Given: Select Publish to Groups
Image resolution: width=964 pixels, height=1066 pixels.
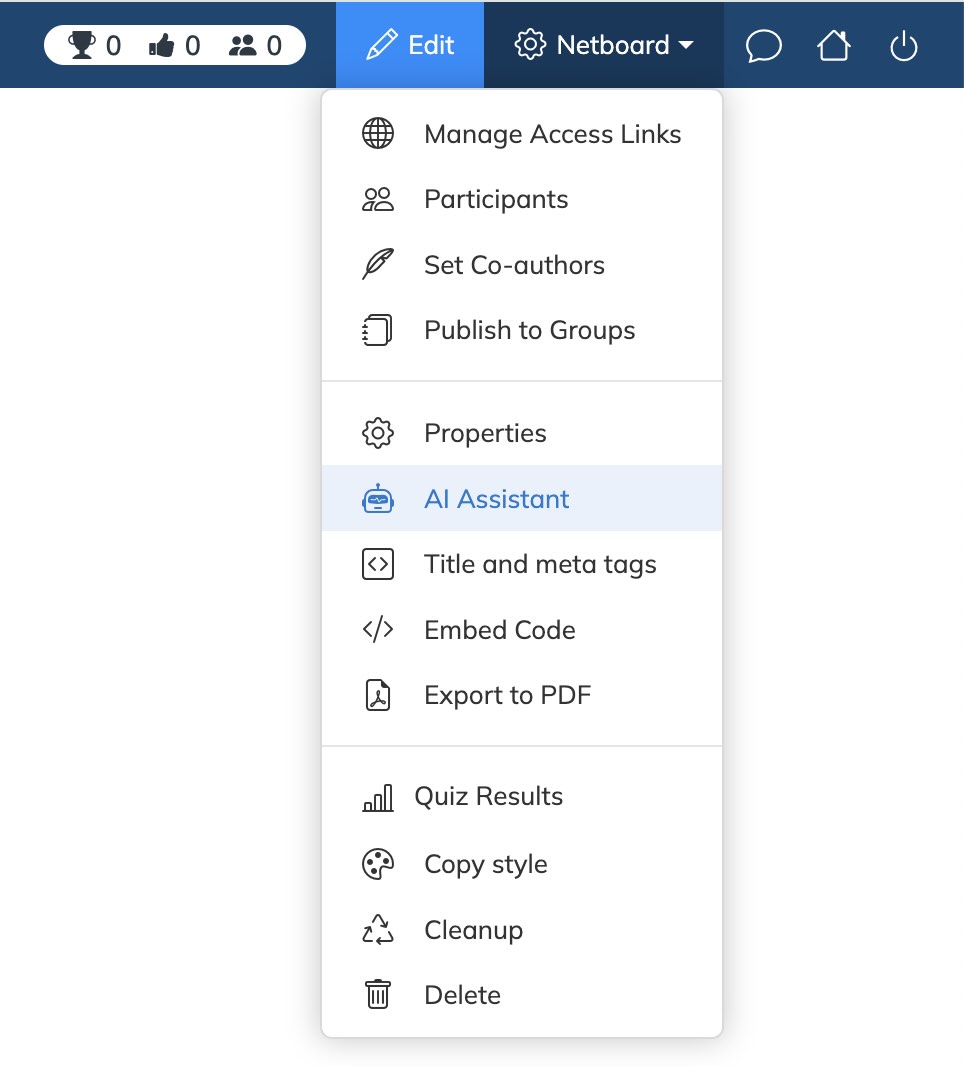Looking at the screenshot, I should [522, 330].
